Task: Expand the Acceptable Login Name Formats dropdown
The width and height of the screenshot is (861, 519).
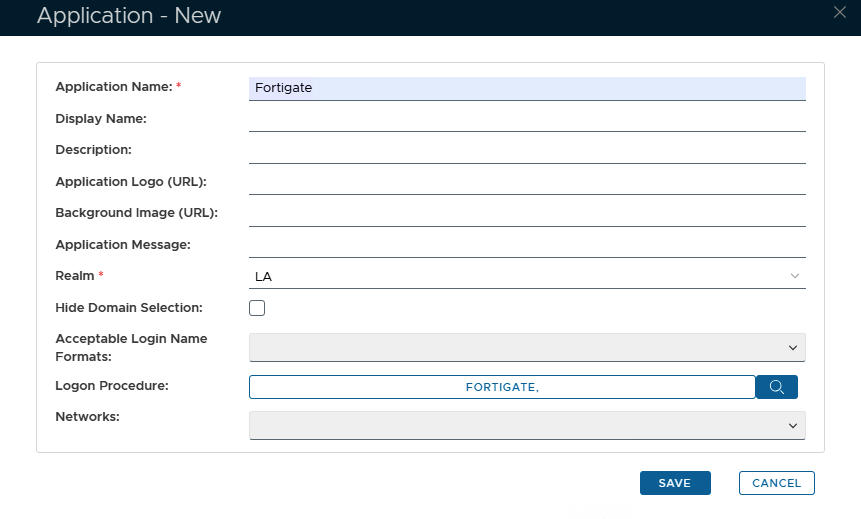Action: pos(527,347)
